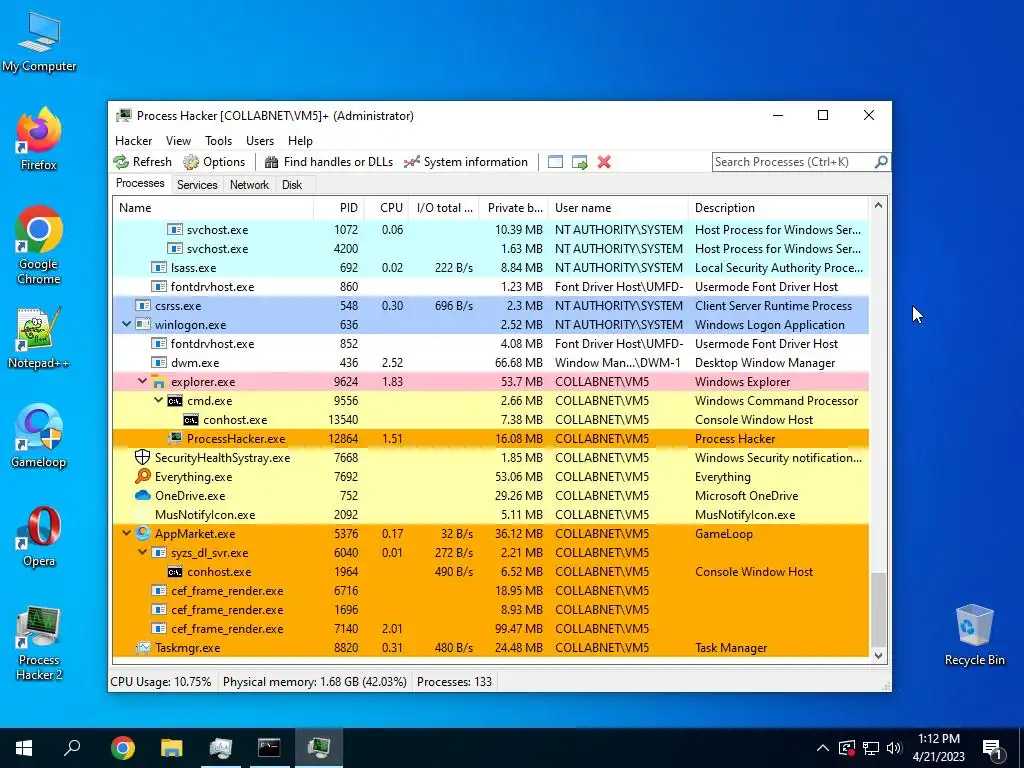1024x768 pixels.
Task: Open Find handles or DLLs
Action: [x=328, y=162]
